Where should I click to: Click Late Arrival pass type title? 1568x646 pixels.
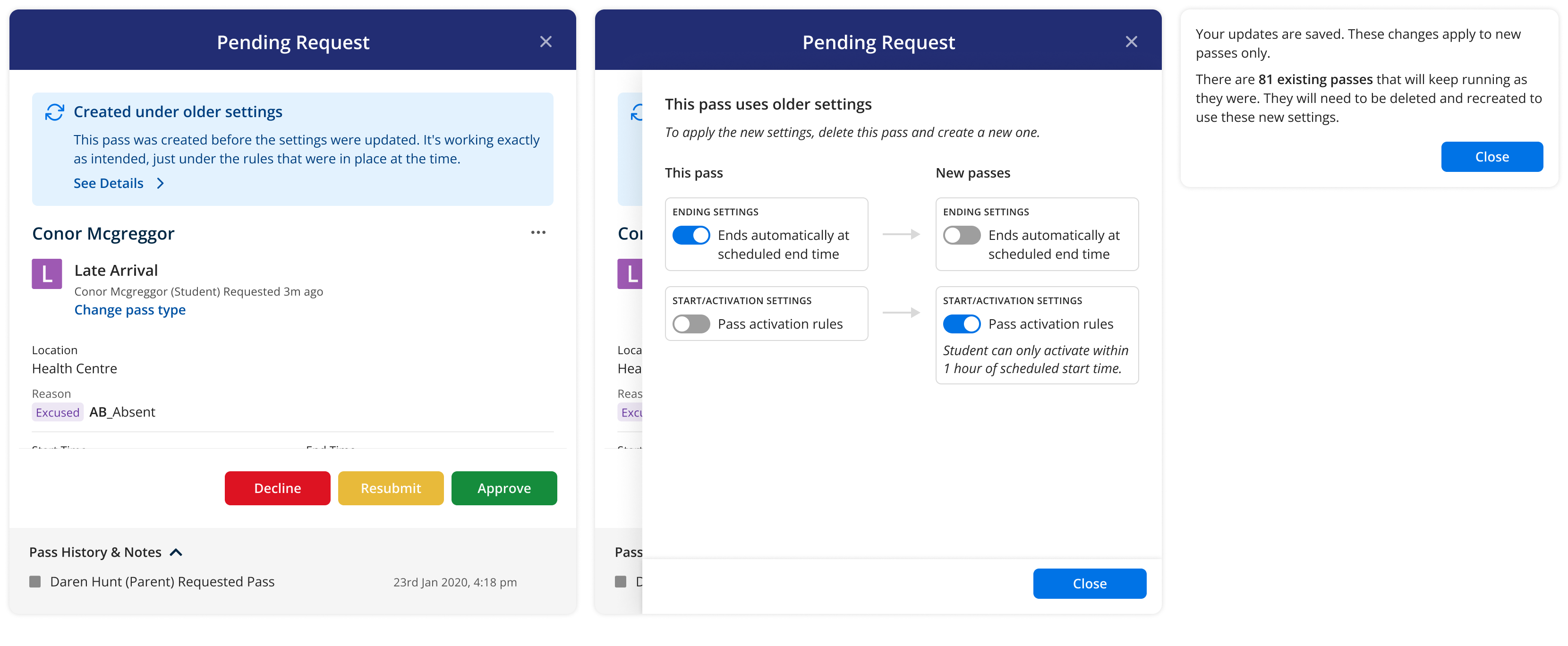pos(116,270)
